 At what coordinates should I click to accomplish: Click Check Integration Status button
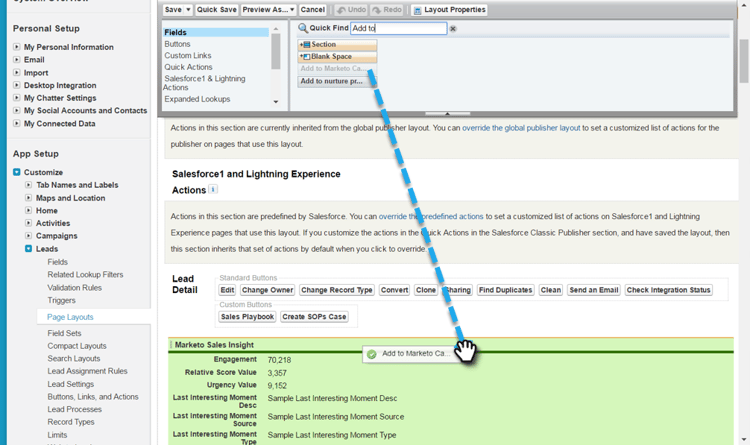coord(668,290)
